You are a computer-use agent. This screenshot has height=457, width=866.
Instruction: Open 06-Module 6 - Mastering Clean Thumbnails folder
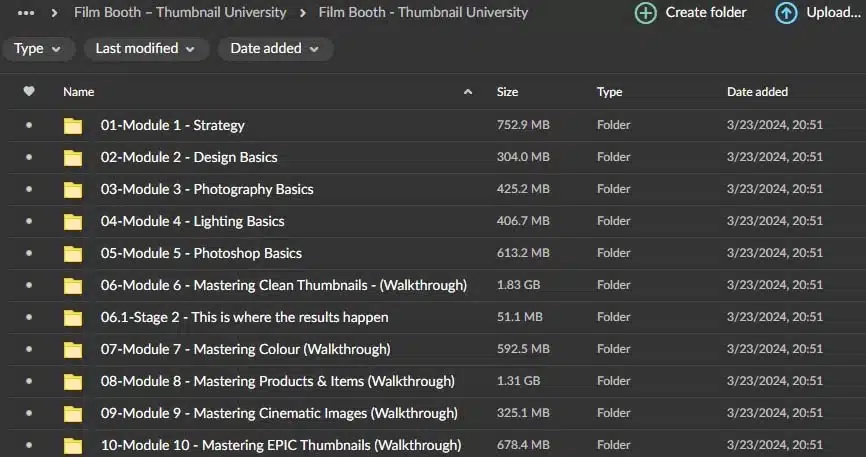[284, 286]
